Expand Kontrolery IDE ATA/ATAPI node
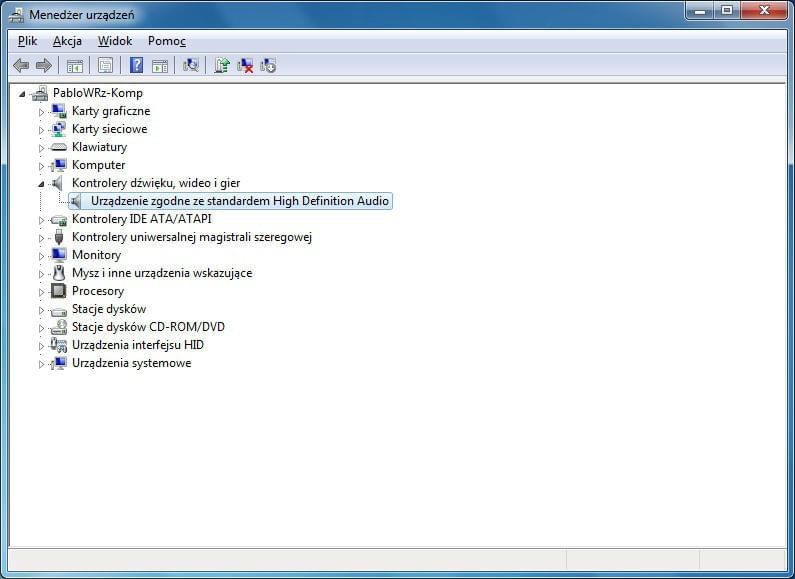Screen dimensions: 795x579 tap(42, 220)
